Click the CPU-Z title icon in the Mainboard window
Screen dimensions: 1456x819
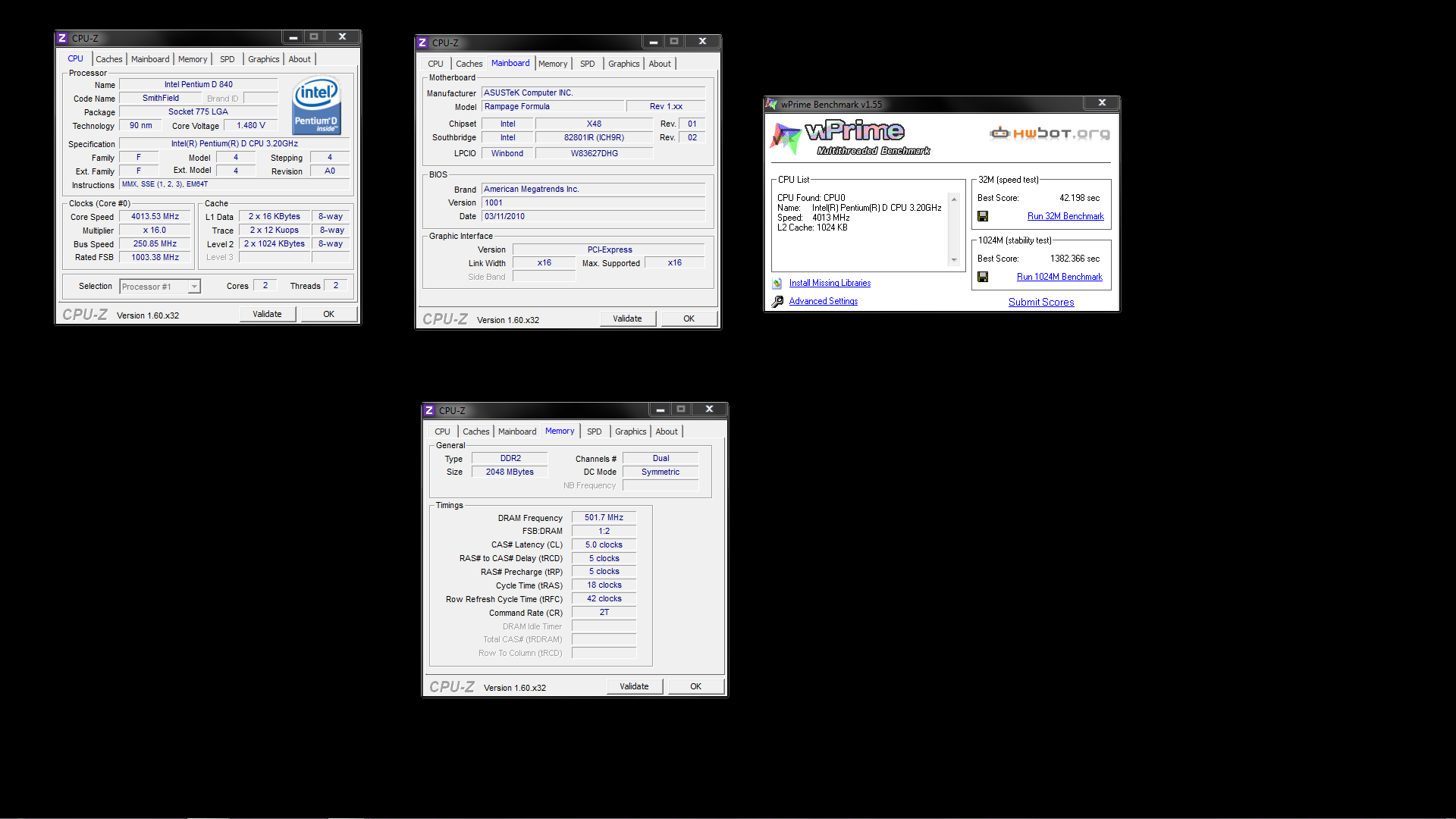pos(422,42)
